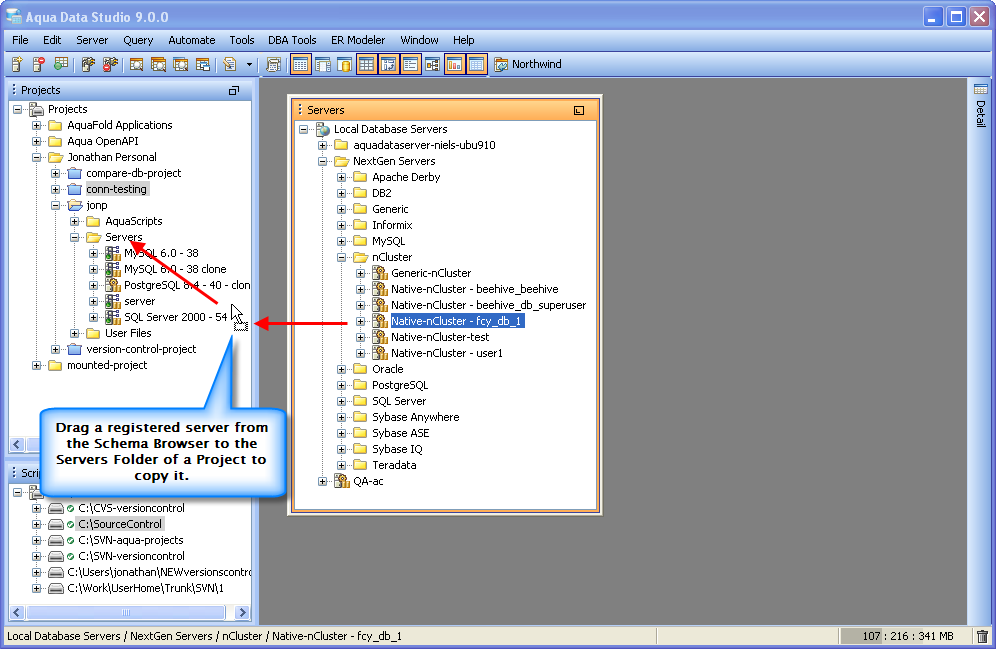Toggle the bar chart view button
Screen dimensions: 996x649
[454, 64]
